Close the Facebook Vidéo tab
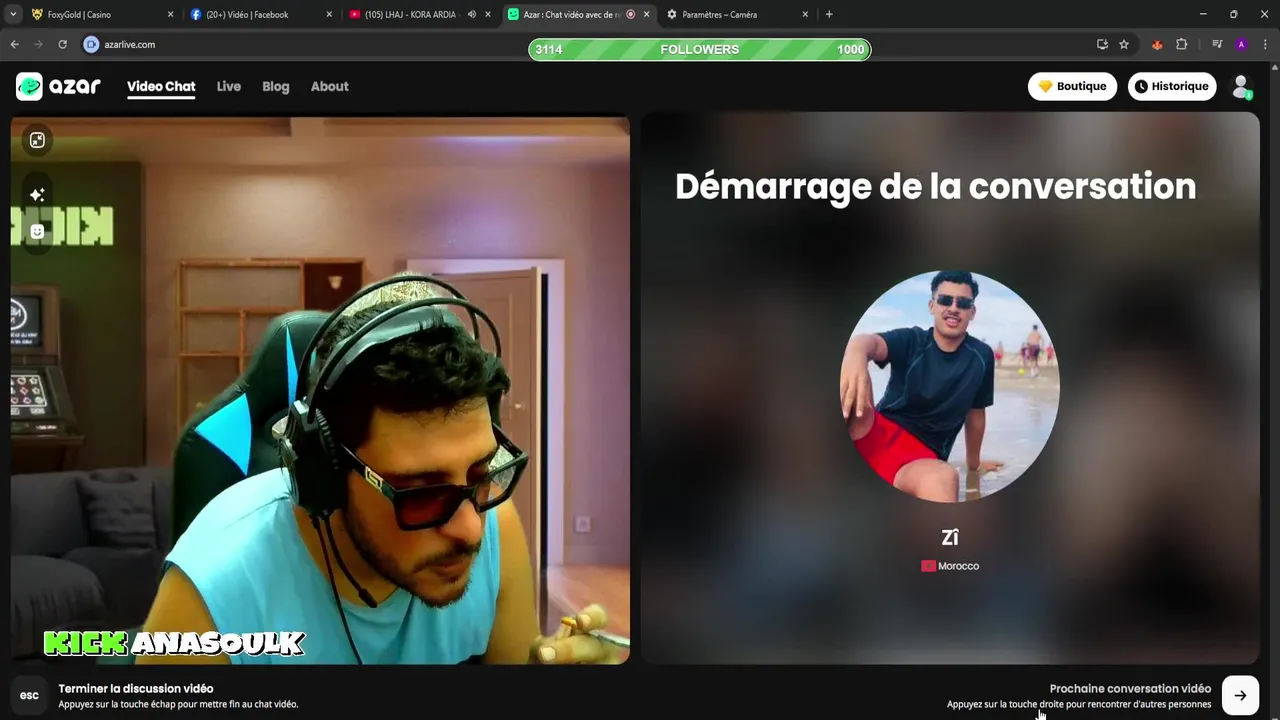This screenshot has height=720, width=1280. pos(329,14)
